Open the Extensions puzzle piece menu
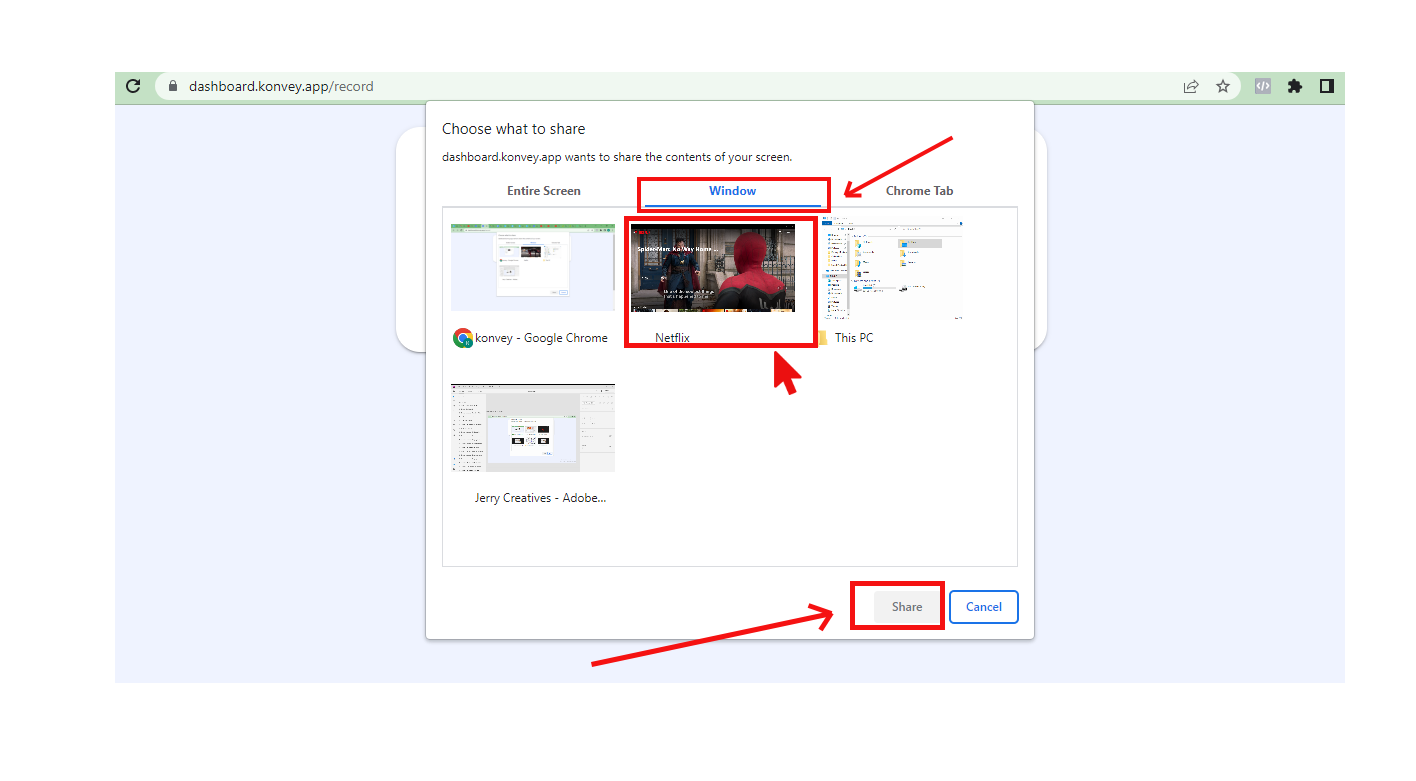Screen dimensions: 1416x781 (1295, 86)
